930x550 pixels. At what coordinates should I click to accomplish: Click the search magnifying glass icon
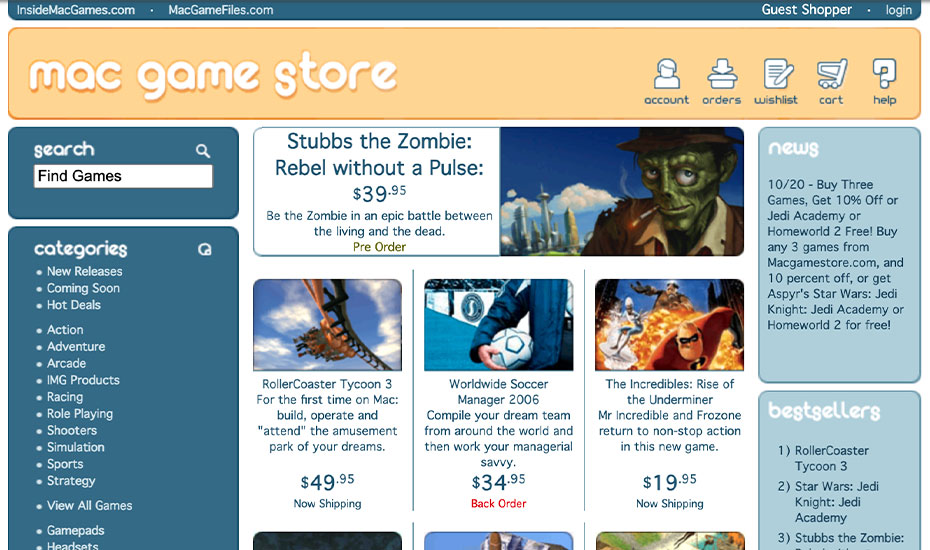point(203,151)
